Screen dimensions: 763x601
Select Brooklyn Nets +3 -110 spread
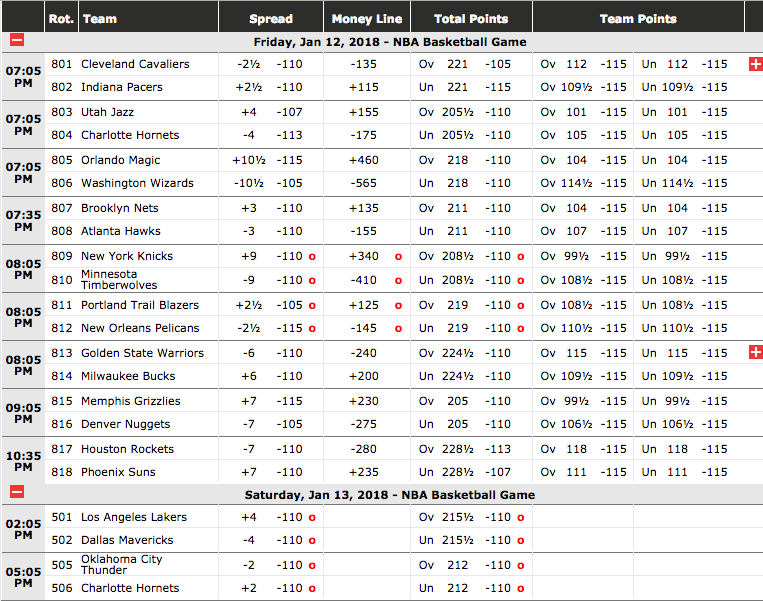click(x=272, y=208)
